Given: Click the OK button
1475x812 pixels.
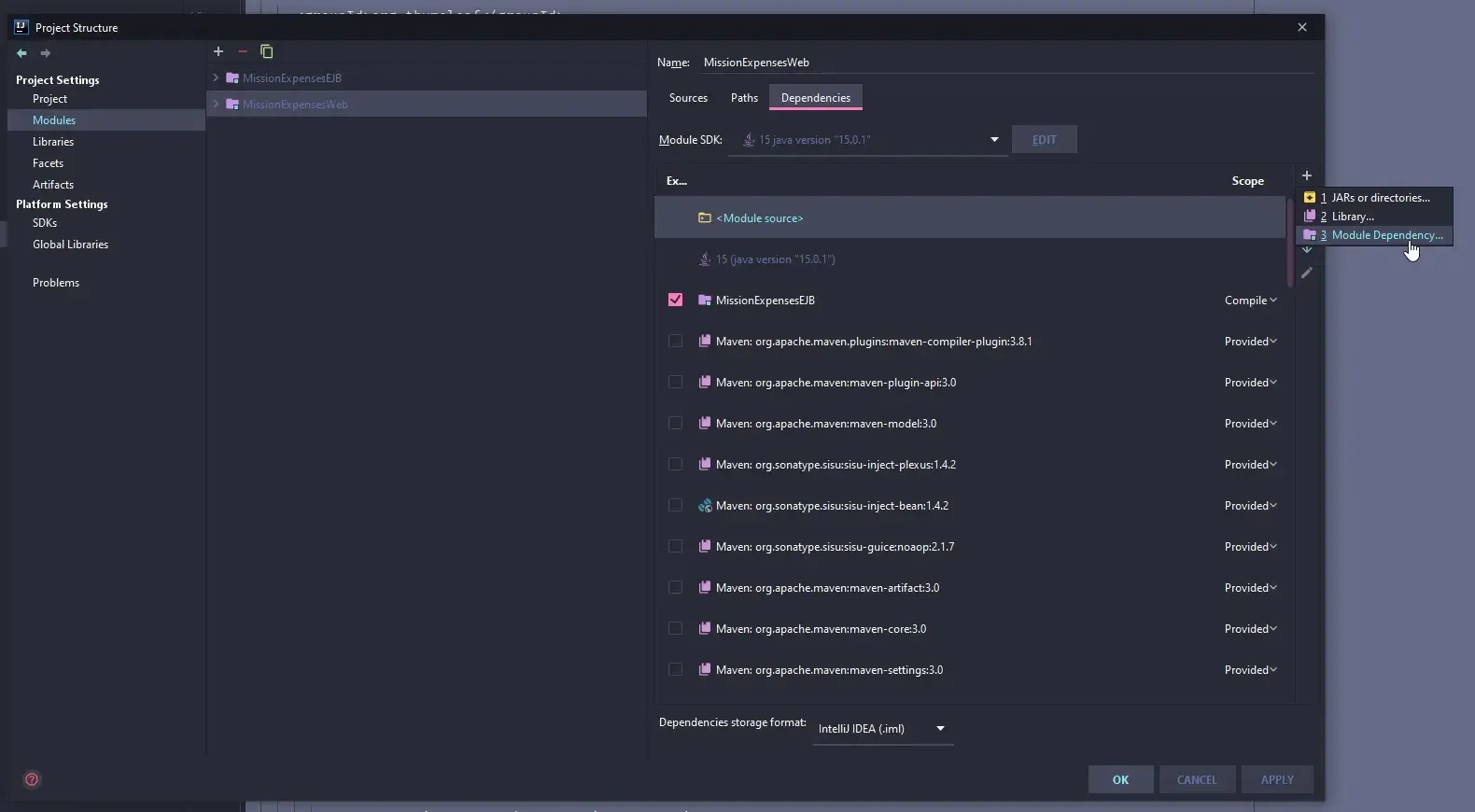Looking at the screenshot, I should coord(1120,779).
